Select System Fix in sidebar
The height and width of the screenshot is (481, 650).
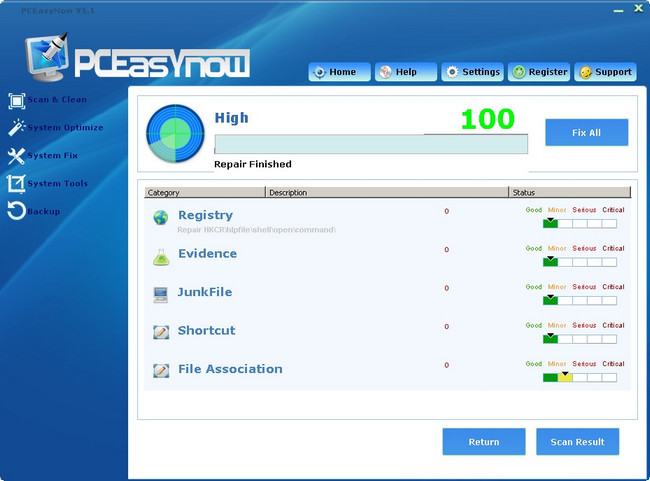(x=53, y=155)
